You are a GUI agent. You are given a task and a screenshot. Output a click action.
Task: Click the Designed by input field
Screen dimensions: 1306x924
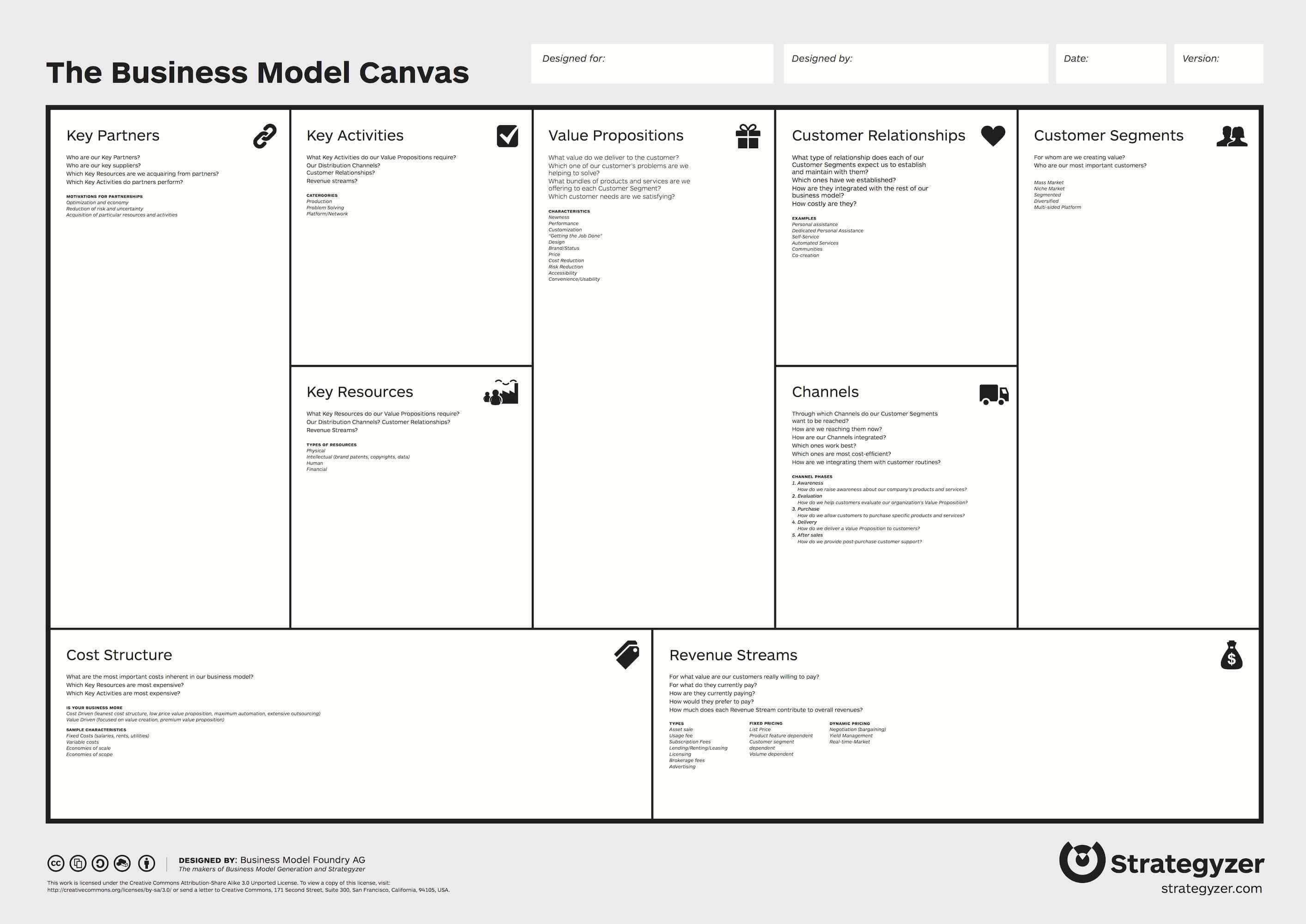click(916, 64)
